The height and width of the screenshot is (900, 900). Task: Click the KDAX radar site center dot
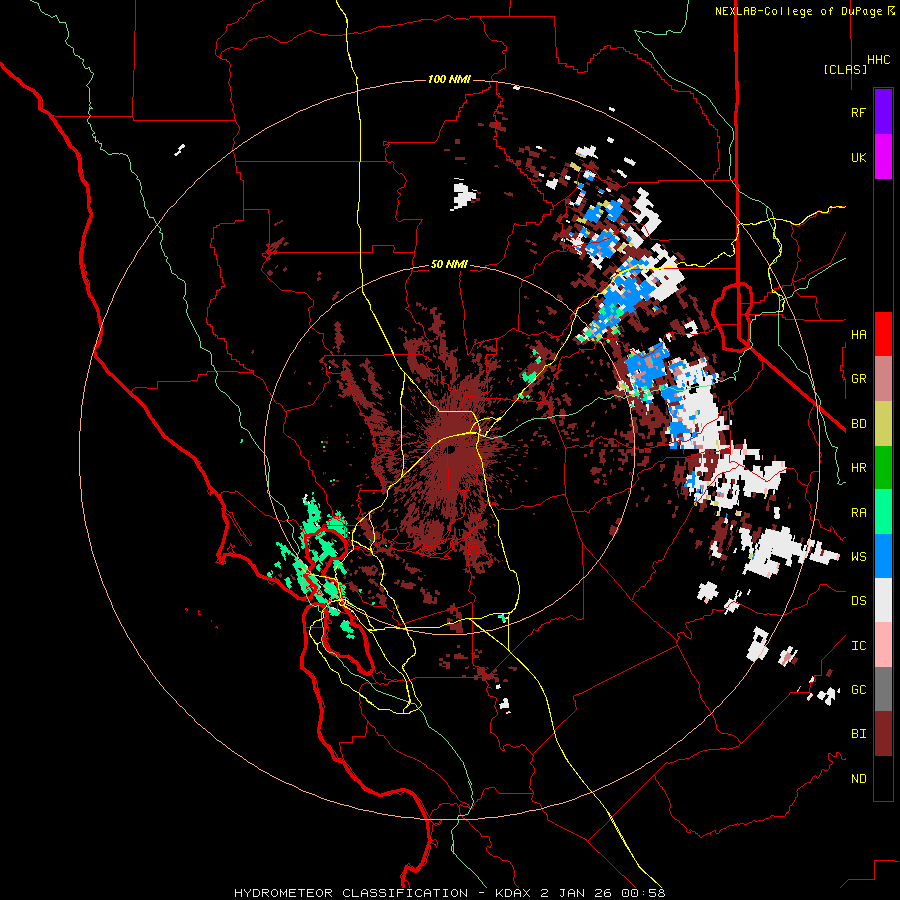[452, 451]
